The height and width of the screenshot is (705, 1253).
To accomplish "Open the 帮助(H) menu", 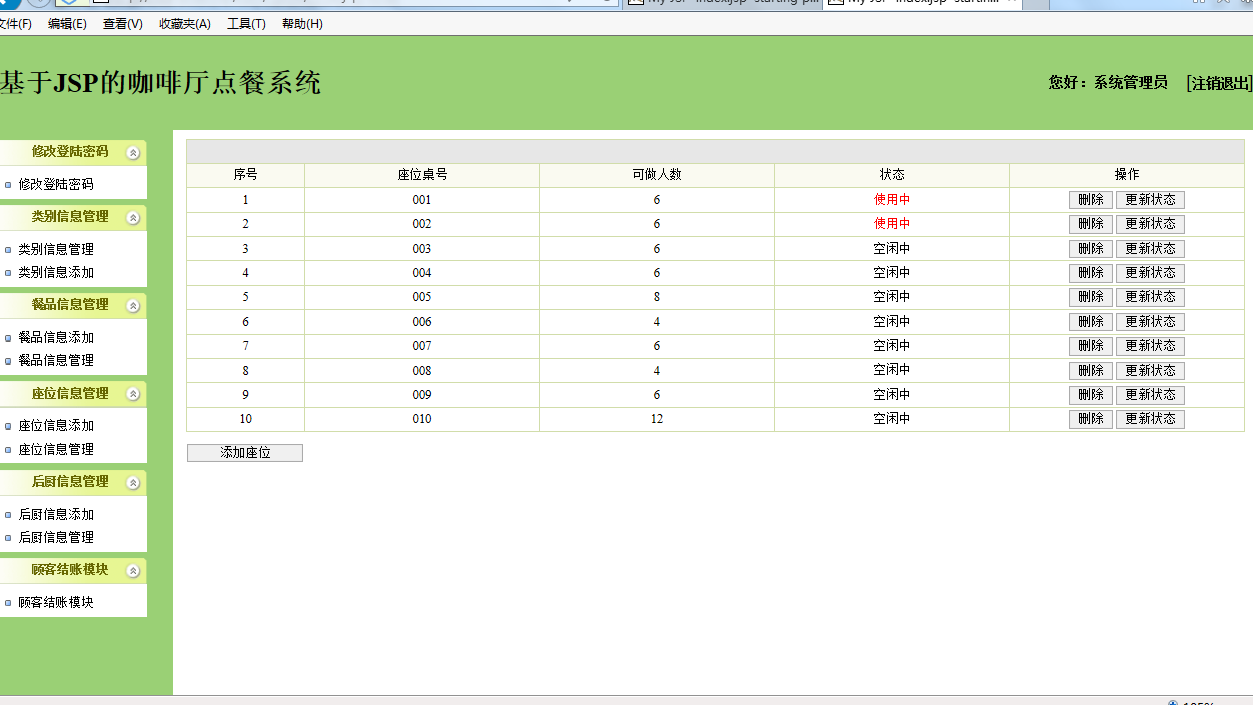I will [x=302, y=24].
